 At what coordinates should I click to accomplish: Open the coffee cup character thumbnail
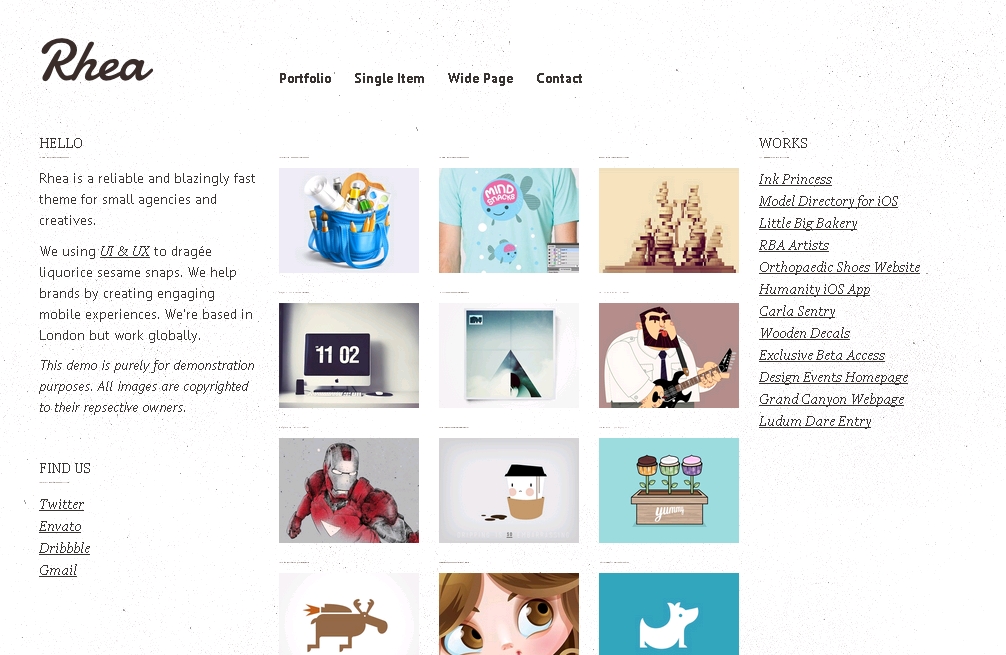tap(509, 491)
